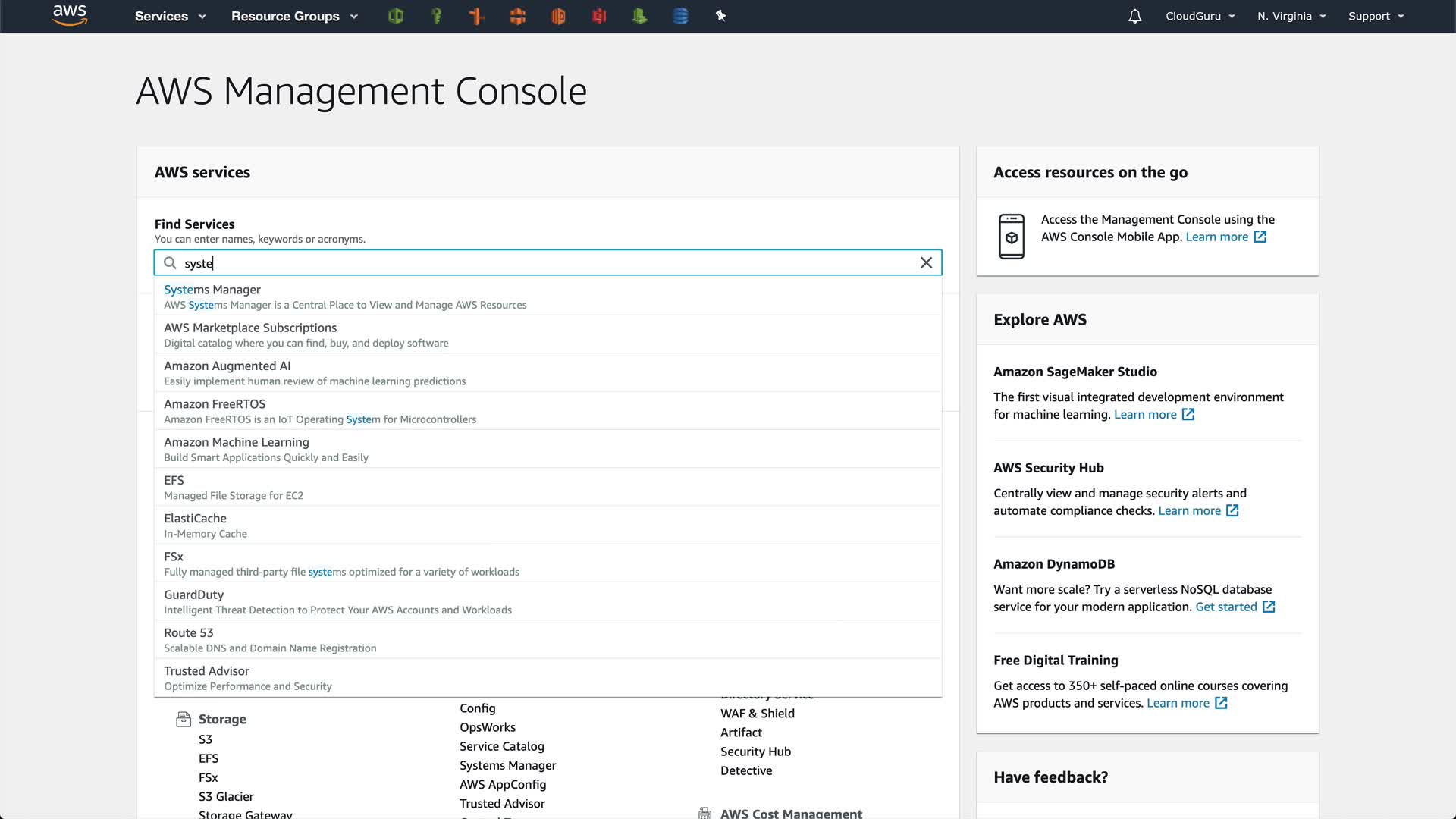The height and width of the screenshot is (819, 1456).
Task: Click Learn more under Amazon SageMaker Studio
Action: (1145, 415)
